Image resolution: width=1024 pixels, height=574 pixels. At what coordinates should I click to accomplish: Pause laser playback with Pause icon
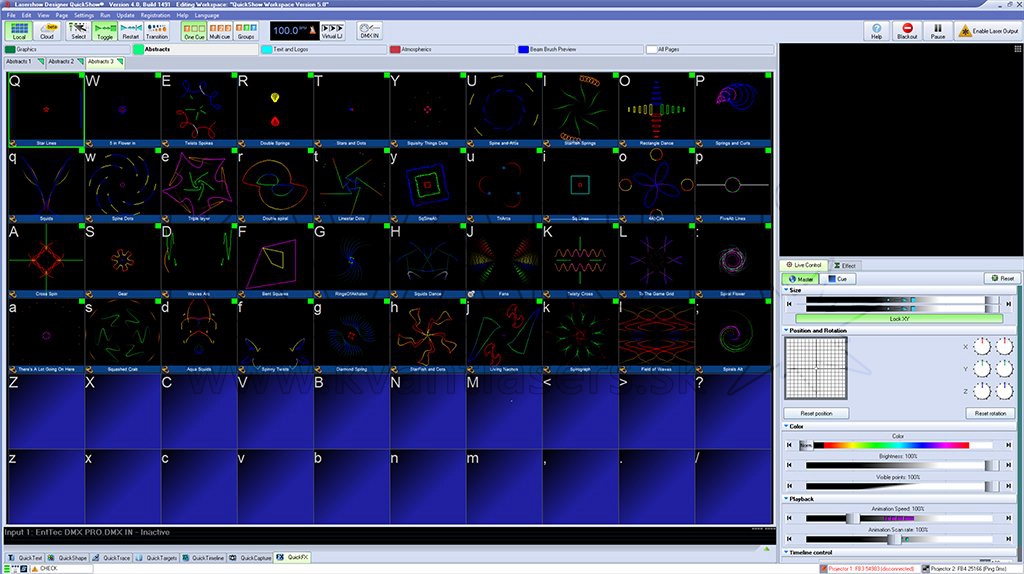pyautogui.click(x=938, y=31)
